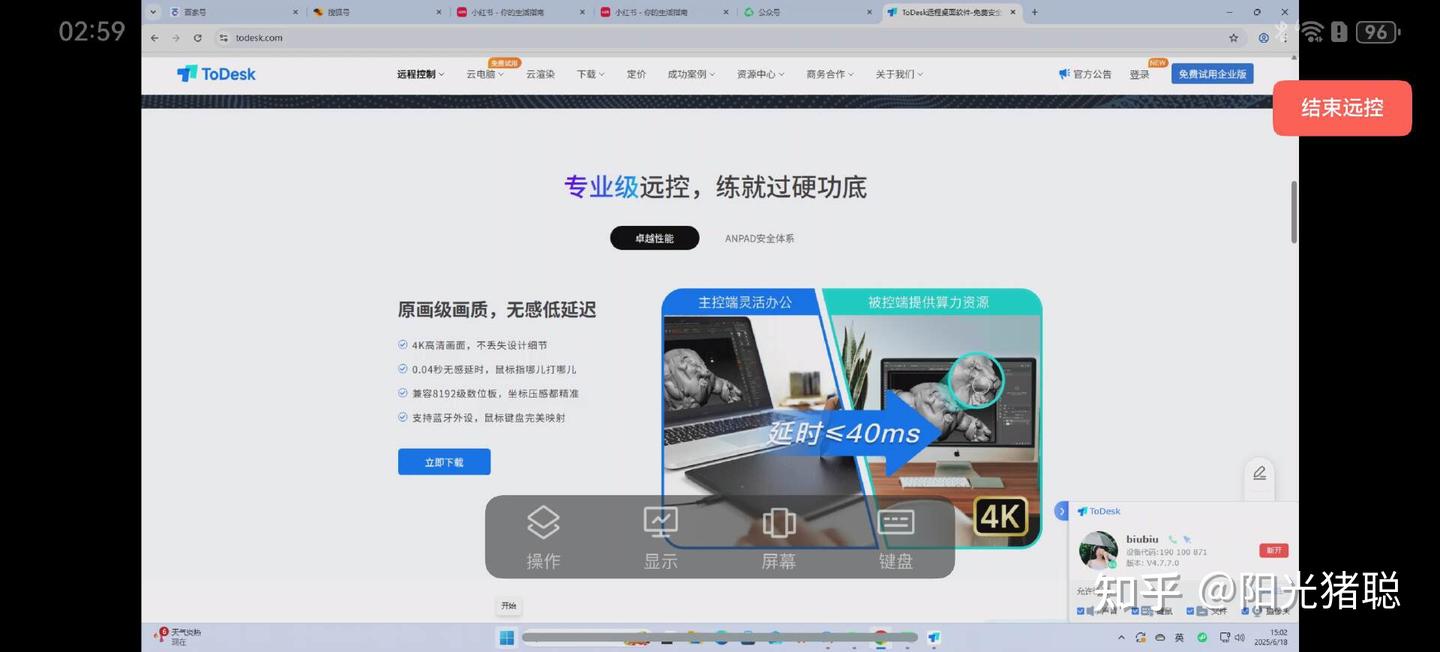Viewport: 1440px width, 652px height.
Task: Click the phone call icon next to biubiu
Action: point(1172,539)
